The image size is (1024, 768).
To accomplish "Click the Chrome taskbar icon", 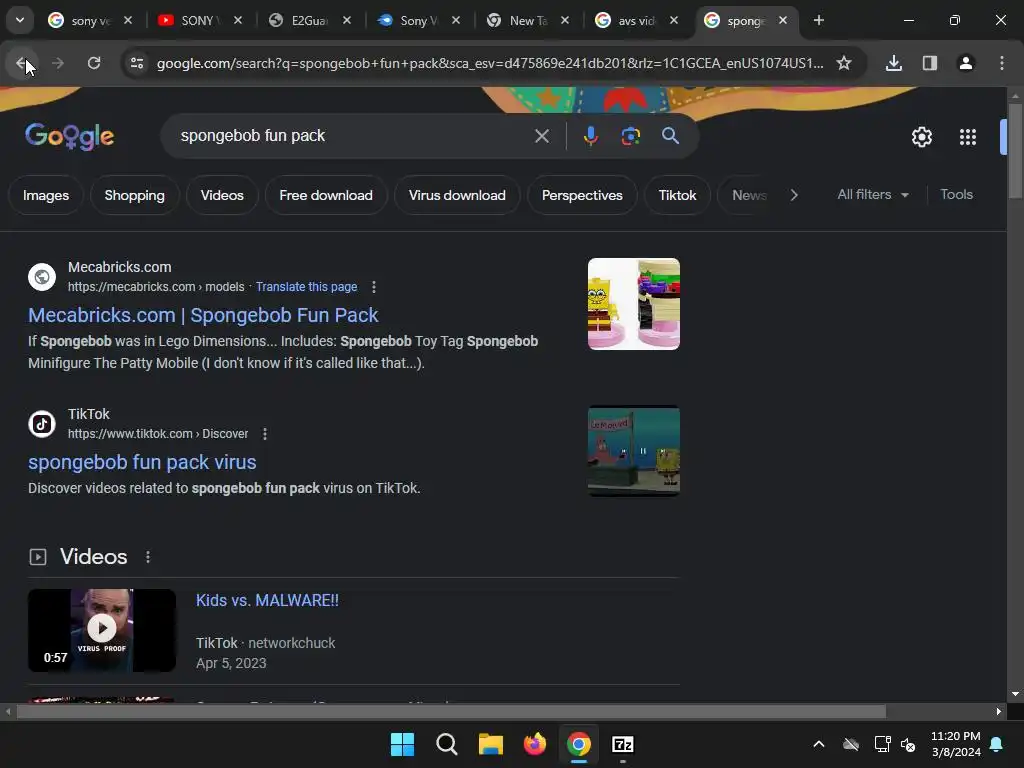I will click(579, 744).
